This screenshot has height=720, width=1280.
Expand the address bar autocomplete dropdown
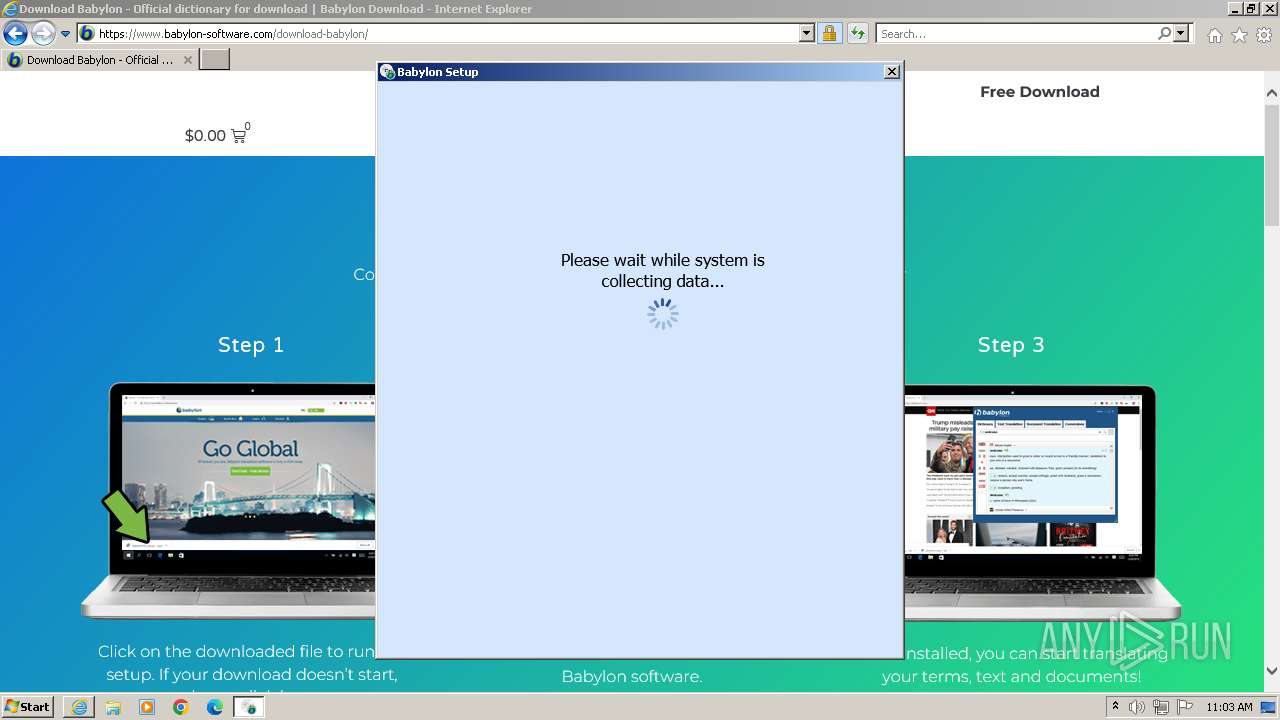[x=807, y=34]
